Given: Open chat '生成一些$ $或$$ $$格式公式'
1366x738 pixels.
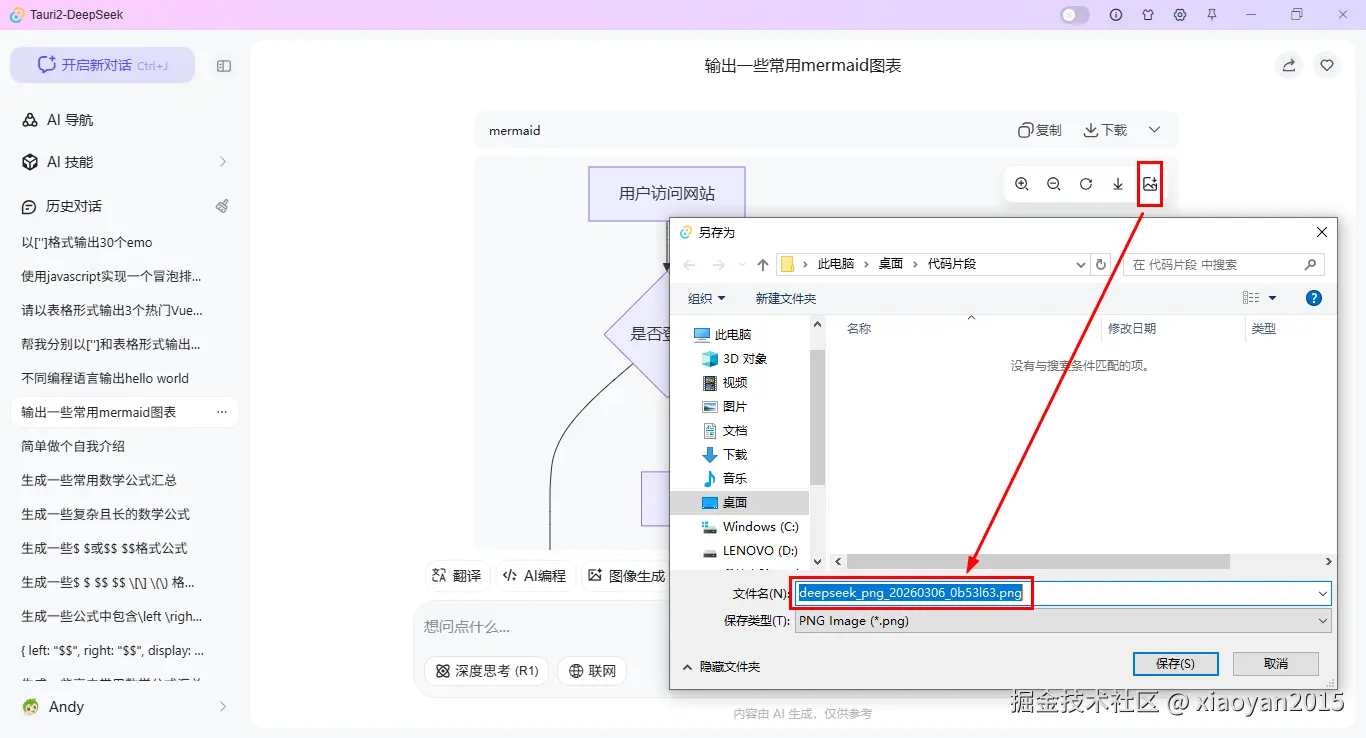Looking at the screenshot, I should [124, 548].
